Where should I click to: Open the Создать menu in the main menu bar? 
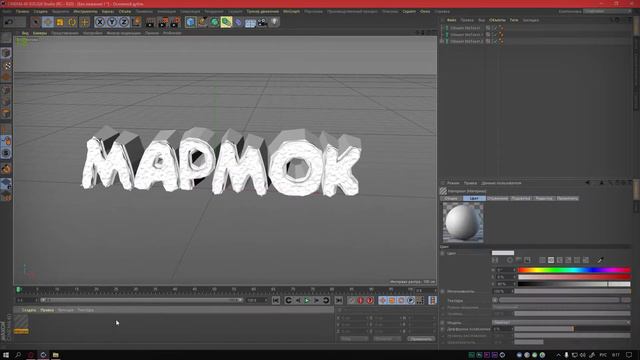pos(40,11)
